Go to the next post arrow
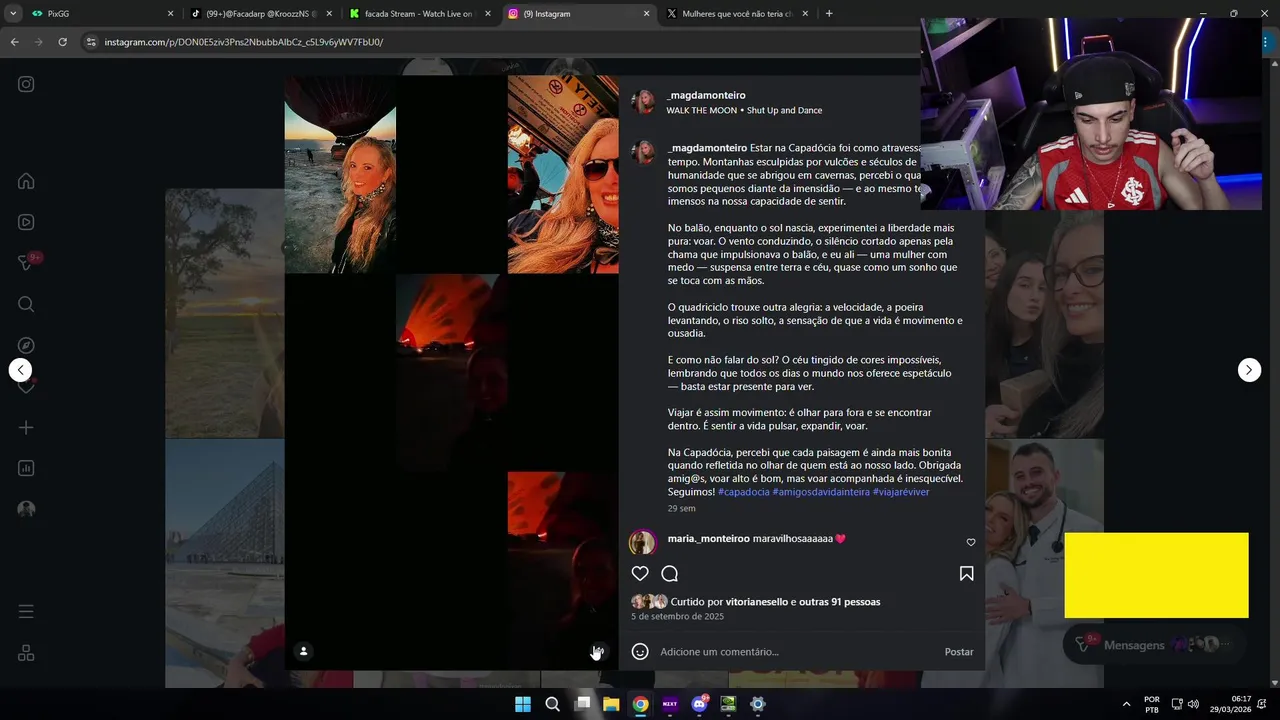This screenshot has width=1280, height=720. click(x=1249, y=370)
